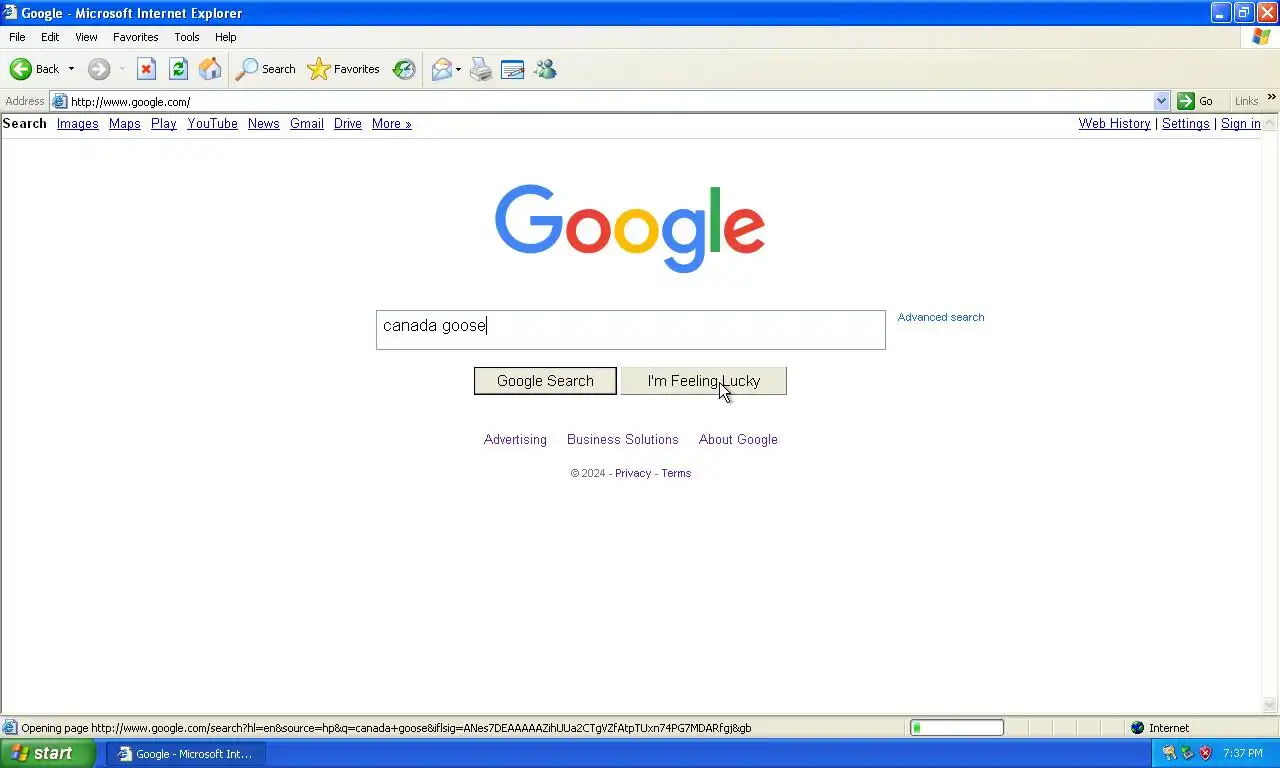Click the first system tray icon
The width and height of the screenshot is (1280, 768).
[1169, 753]
